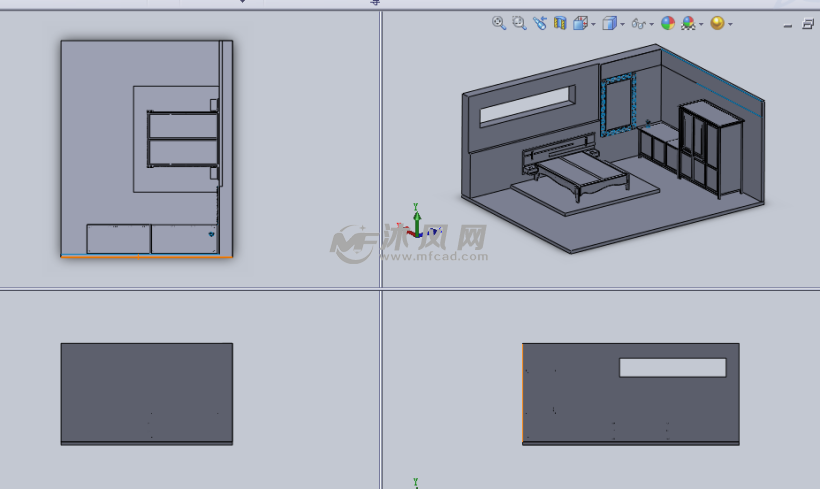The image size is (820, 489).
Task: Click the vertical splitter between viewports
Action: [381, 150]
